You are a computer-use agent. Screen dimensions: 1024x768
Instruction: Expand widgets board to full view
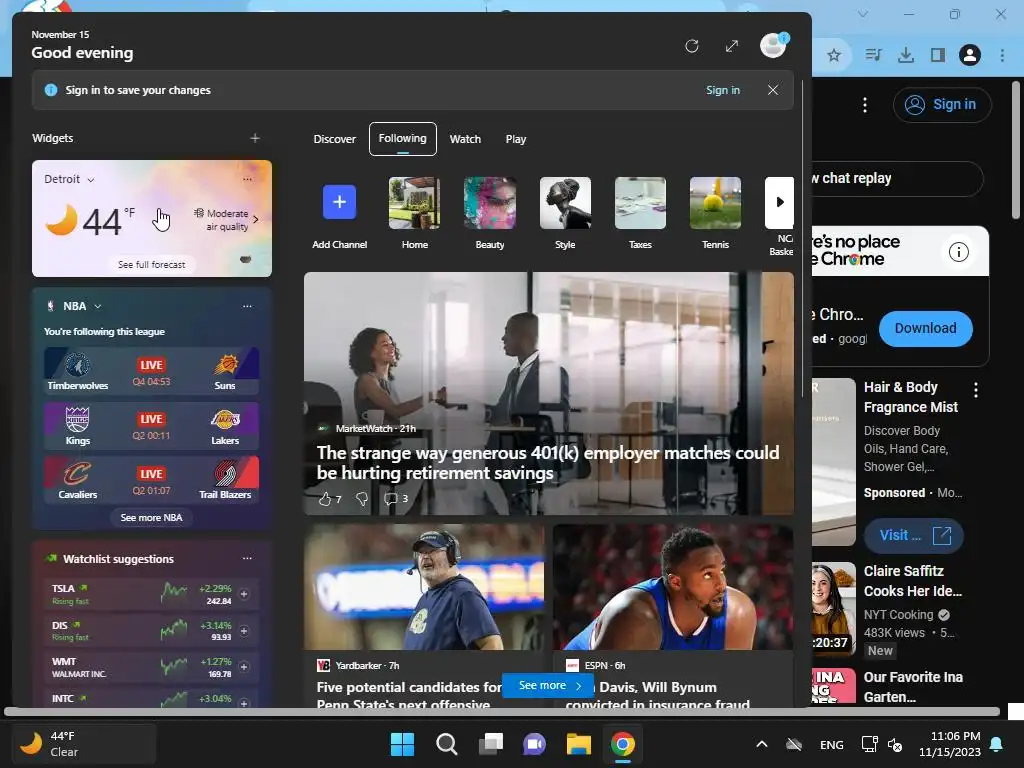coord(732,46)
